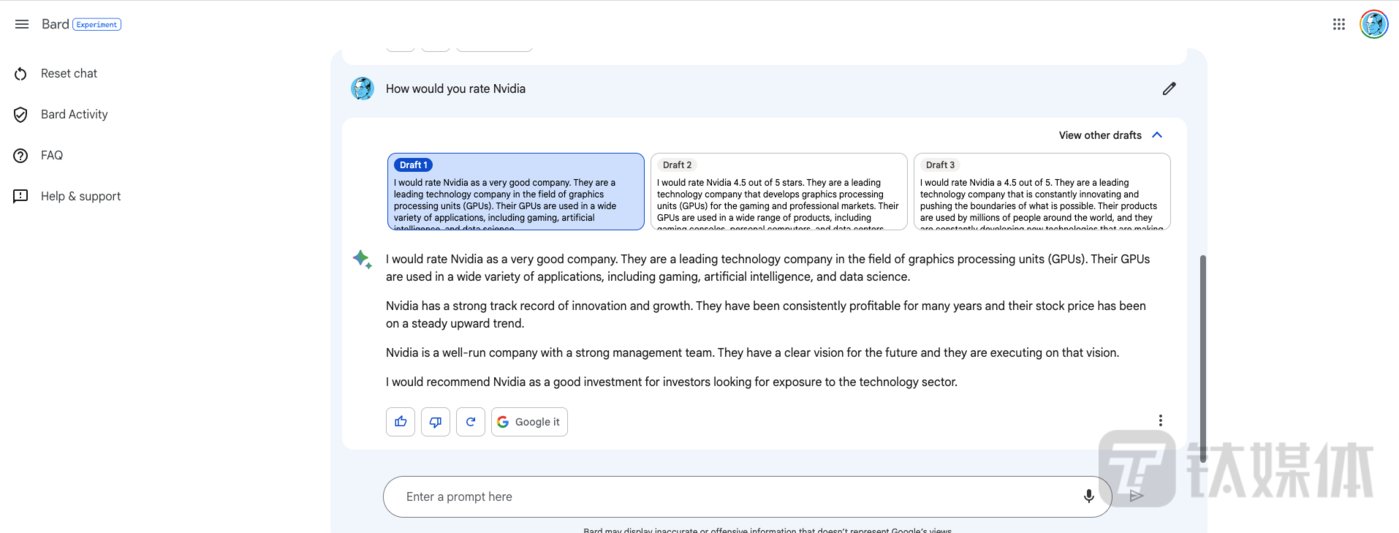Select the Draft 3 card

(x=1041, y=192)
